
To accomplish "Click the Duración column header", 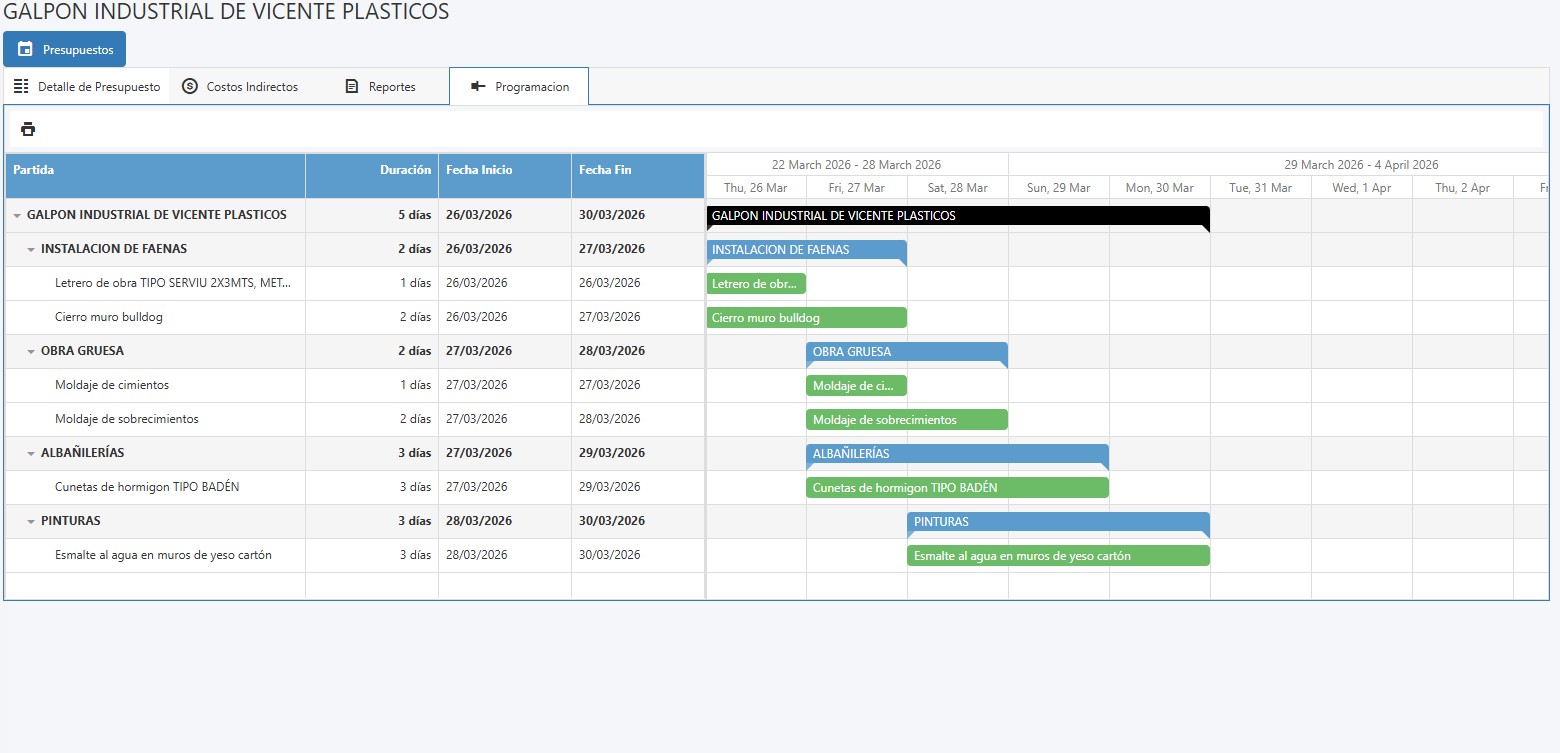I will coord(404,170).
